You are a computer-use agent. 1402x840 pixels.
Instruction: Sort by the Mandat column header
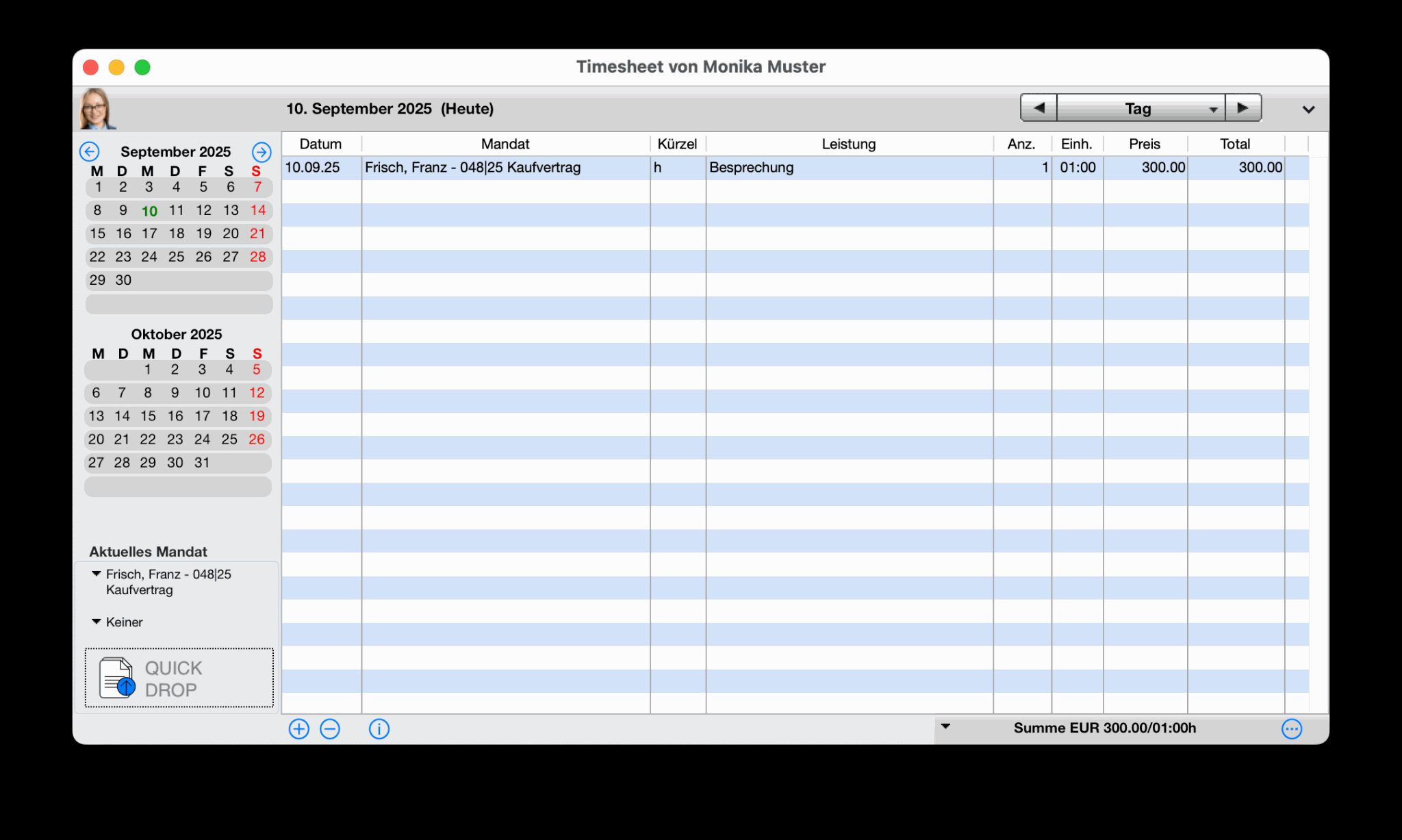pyautogui.click(x=505, y=144)
